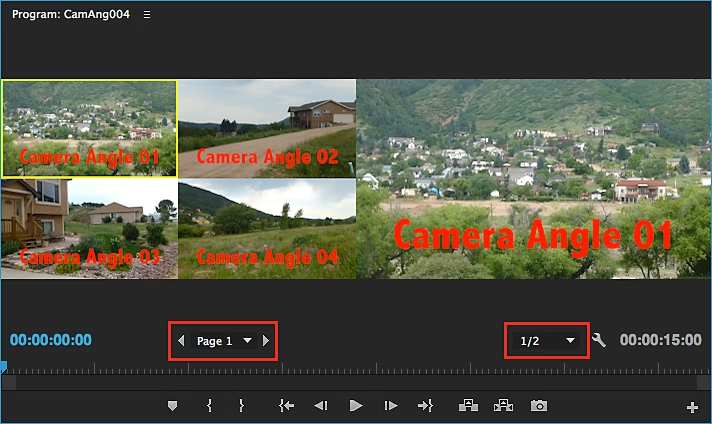Go to the next camera page arrow
This screenshot has width=712, height=424.
(x=265, y=341)
